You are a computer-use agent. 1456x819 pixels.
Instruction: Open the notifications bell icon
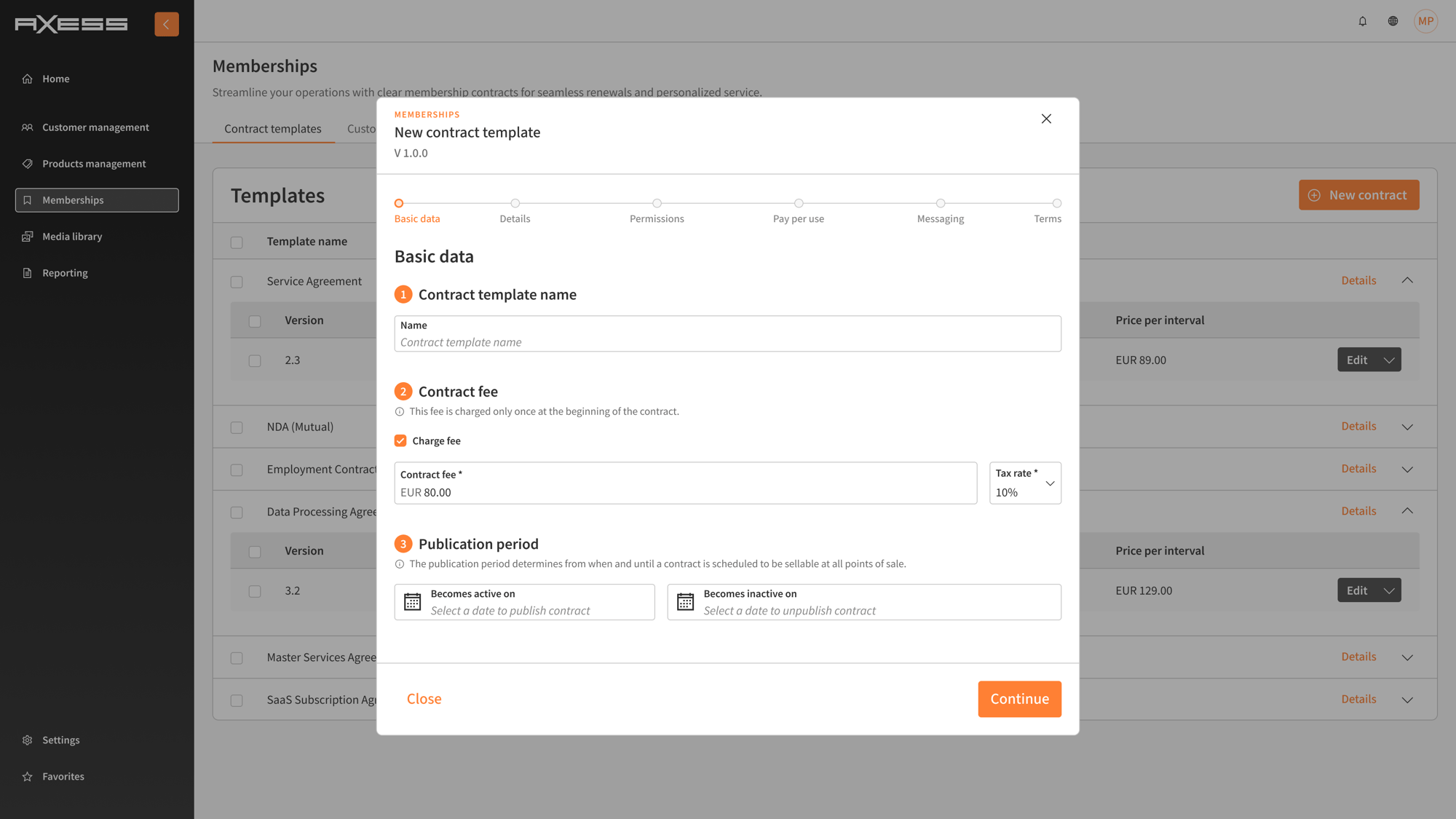tap(1362, 21)
